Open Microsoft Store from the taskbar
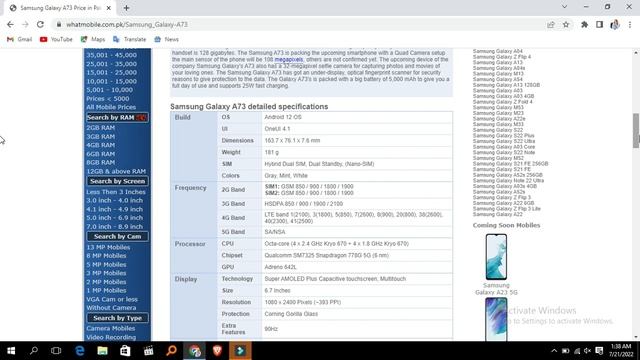 [125, 351]
